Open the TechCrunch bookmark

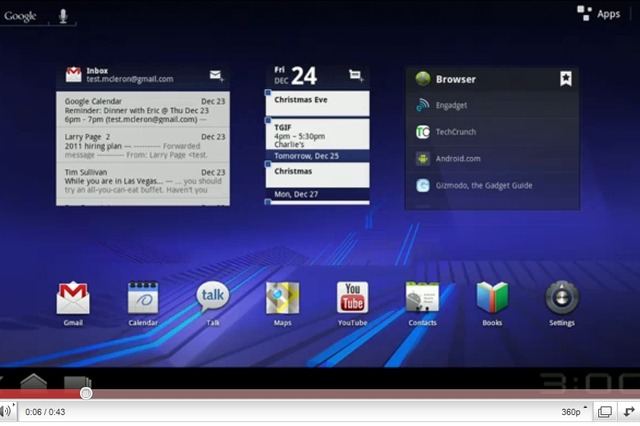tap(492, 132)
